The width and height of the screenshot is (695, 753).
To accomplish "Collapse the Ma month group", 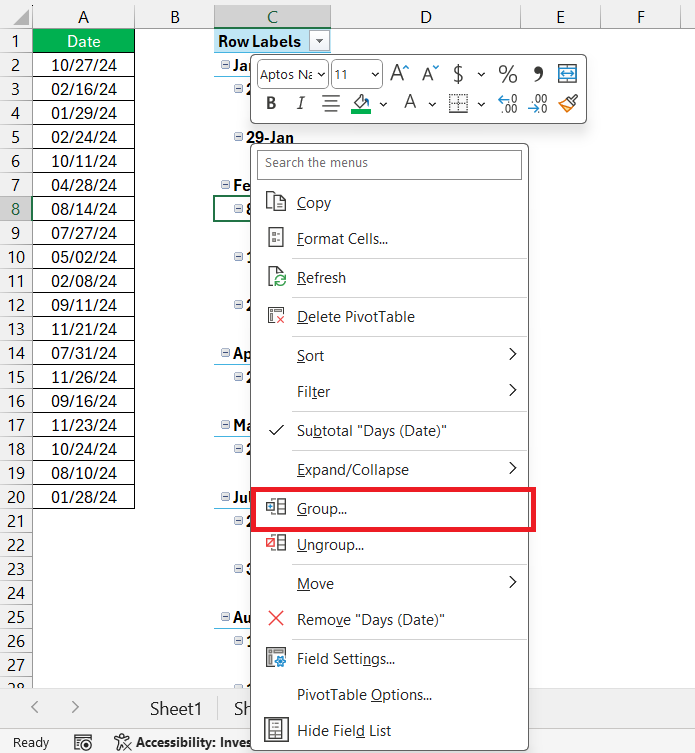I will [225, 425].
